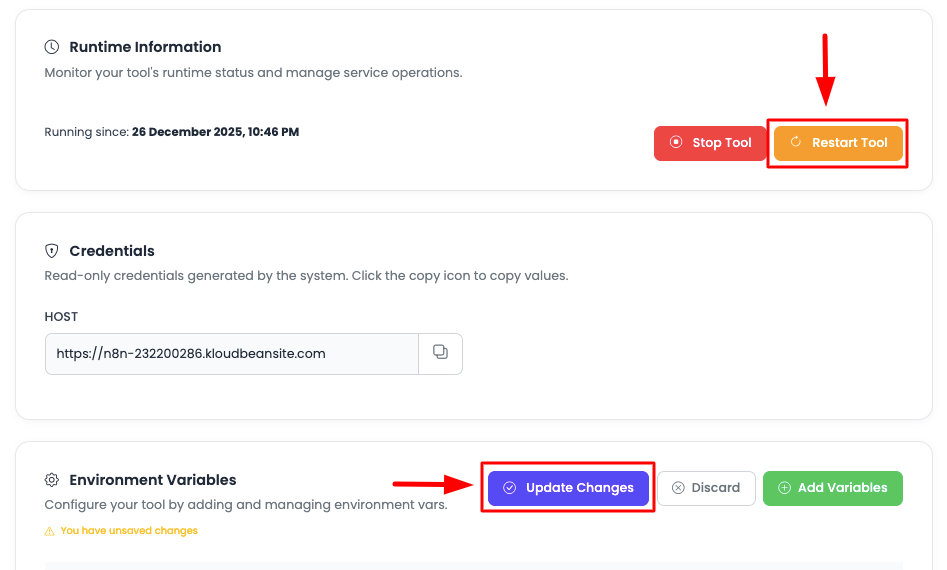
Task: Copy the HOST value with copy icon
Action: point(440,353)
